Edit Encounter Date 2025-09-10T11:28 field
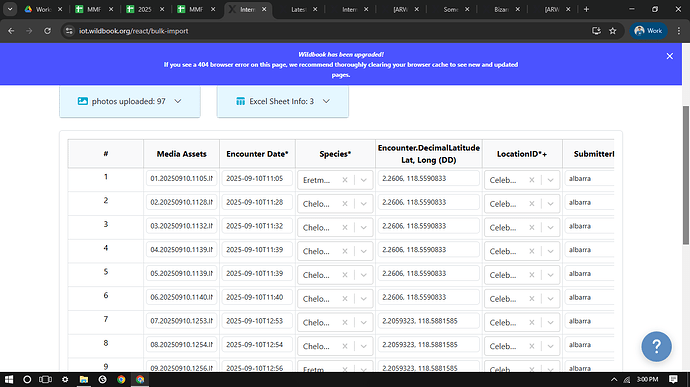Image resolution: width=690 pixels, height=387 pixels. click(x=257, y=202)
